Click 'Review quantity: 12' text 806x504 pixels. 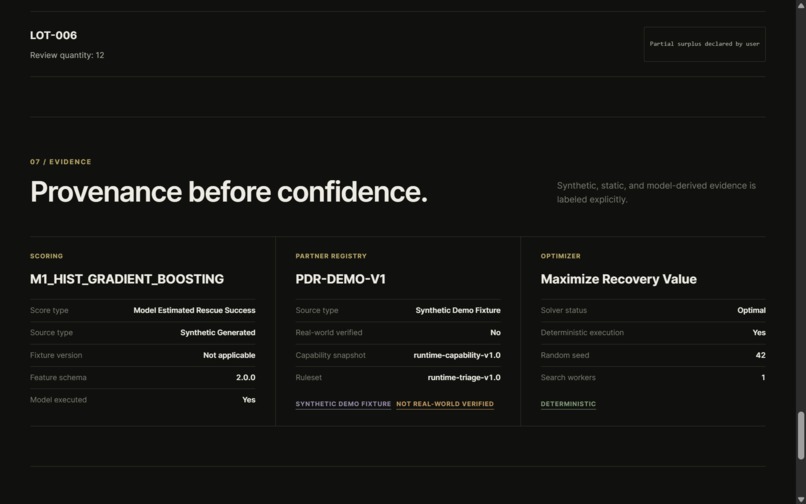pos(67,55)
